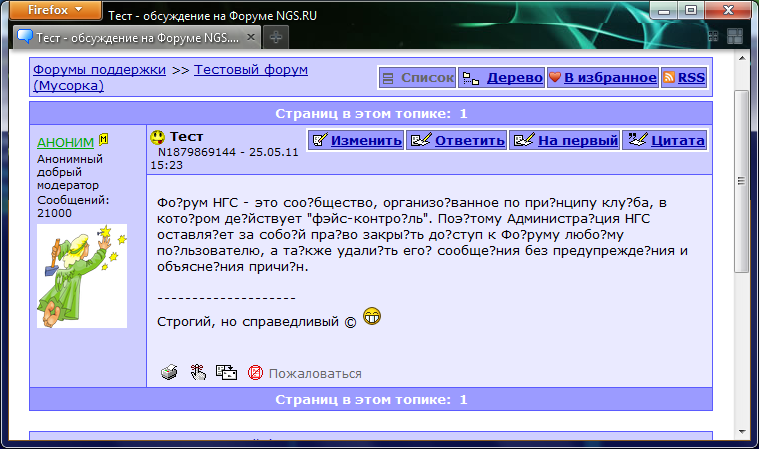This screenshot has height=449, width=759.
Task: Click the scrollbar up arrow
Action: coord(742,59)
